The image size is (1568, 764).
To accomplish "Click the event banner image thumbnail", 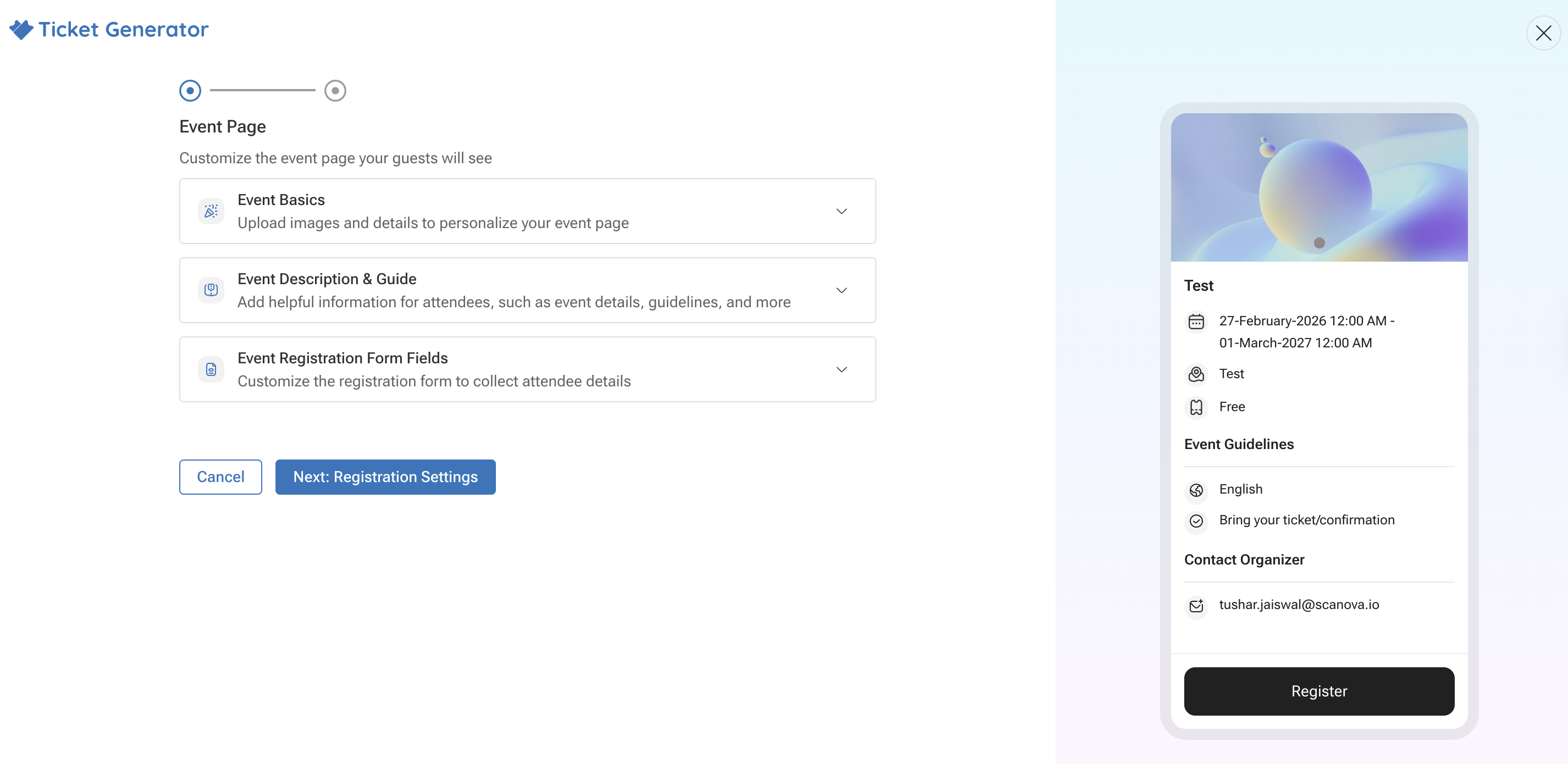I will [1319, 187].
